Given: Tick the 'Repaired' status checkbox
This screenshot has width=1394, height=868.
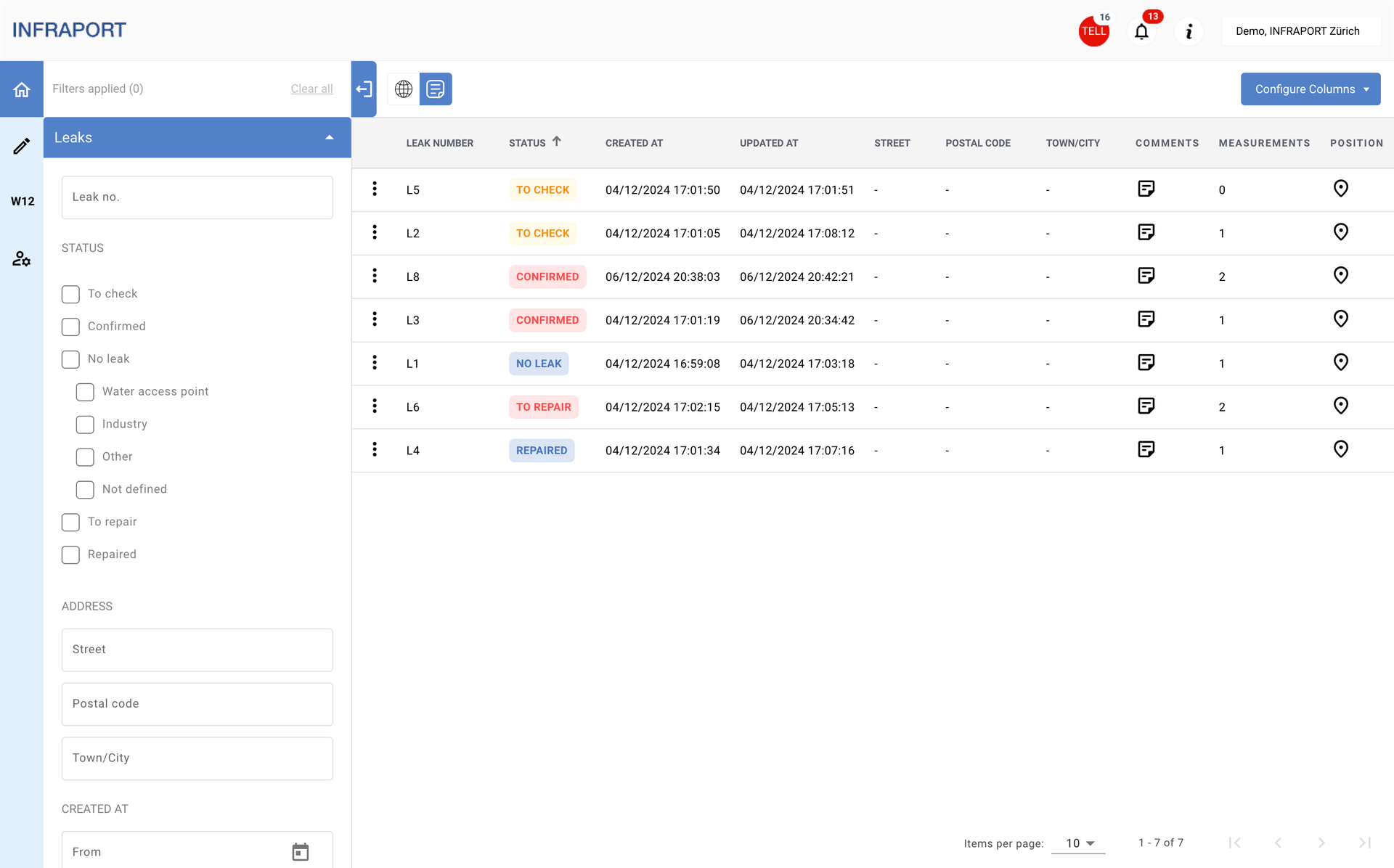Looking at the screenshot, I should tap(70, 554).
